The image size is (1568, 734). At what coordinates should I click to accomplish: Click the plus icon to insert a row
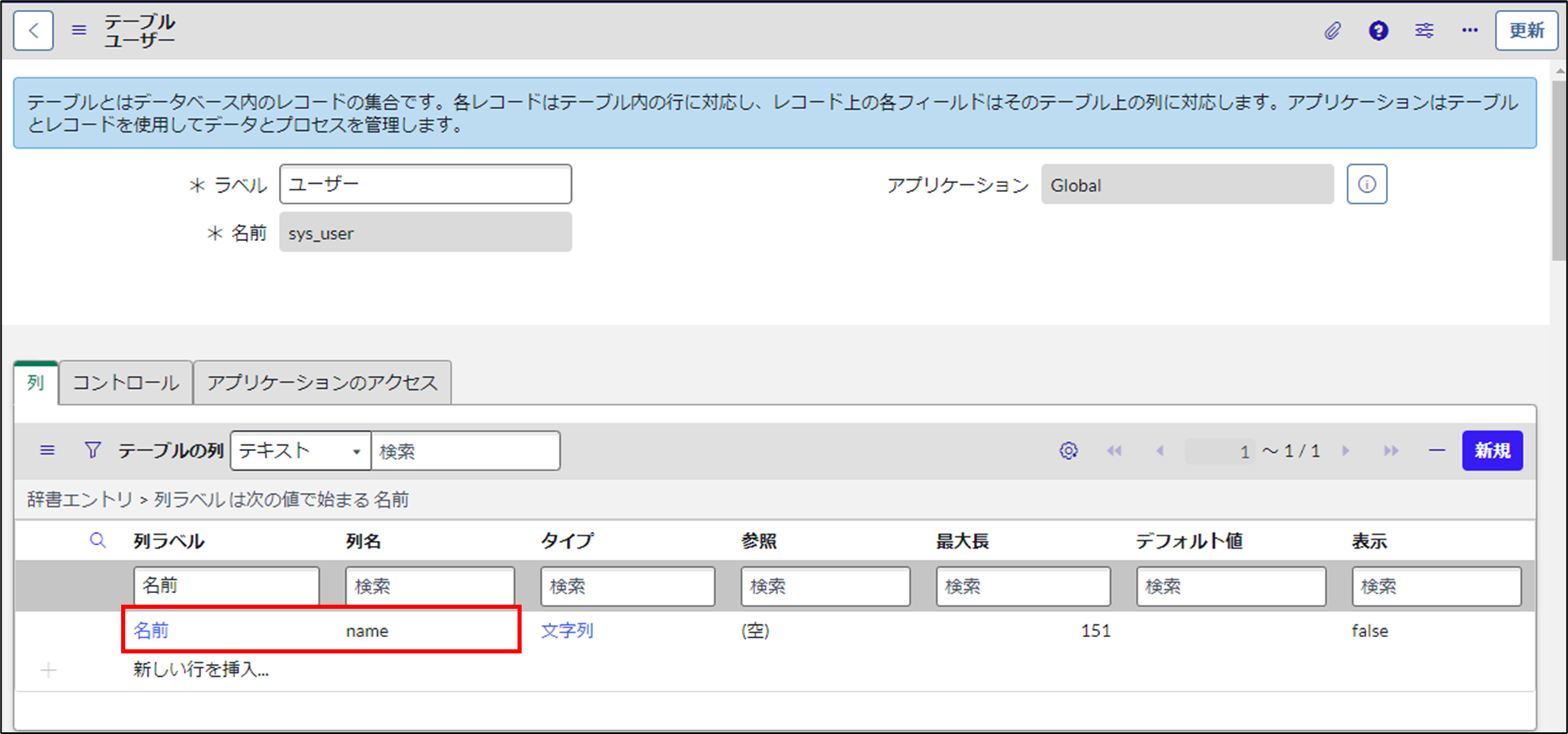click(48, 670)
